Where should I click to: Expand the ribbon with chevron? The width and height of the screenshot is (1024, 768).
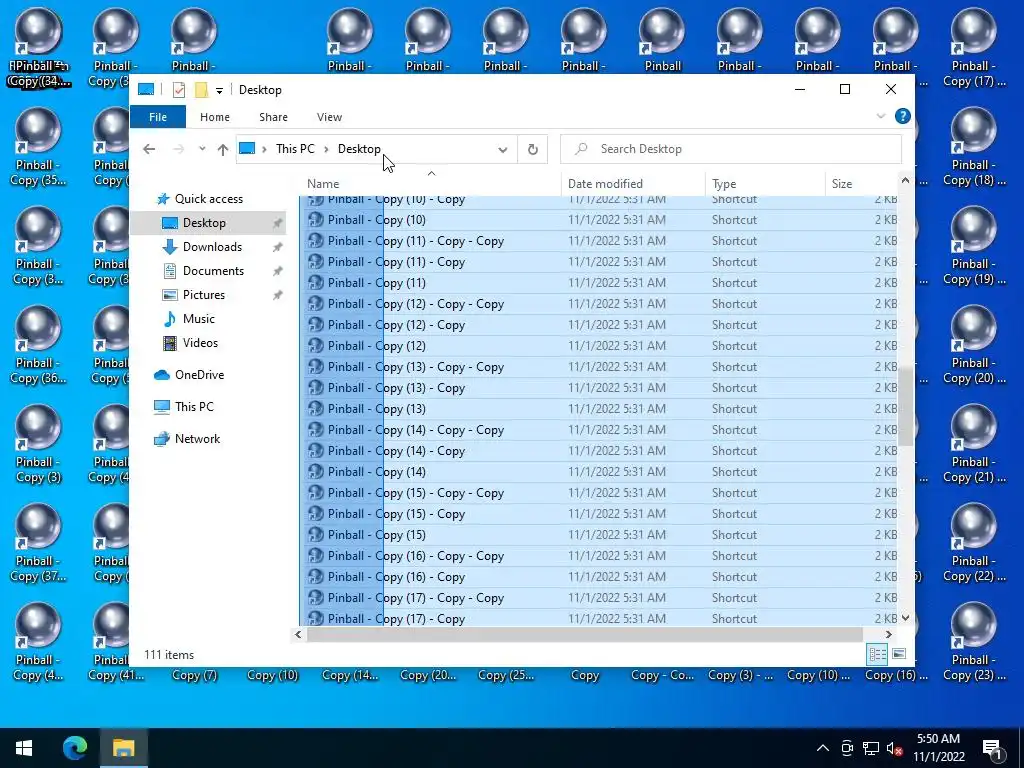880,116
